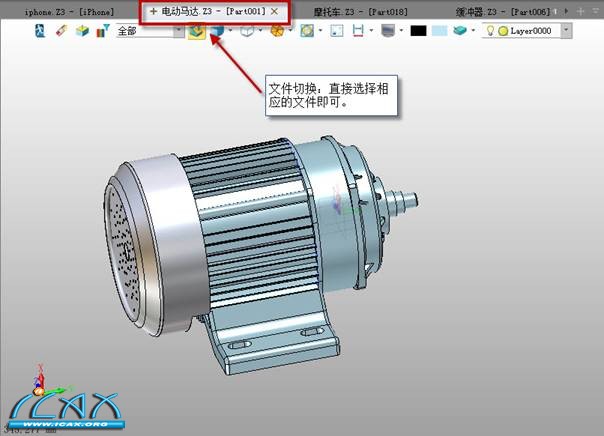Open the Layer0000 layer selector
The image size is (604, 436).
[527, 31]
